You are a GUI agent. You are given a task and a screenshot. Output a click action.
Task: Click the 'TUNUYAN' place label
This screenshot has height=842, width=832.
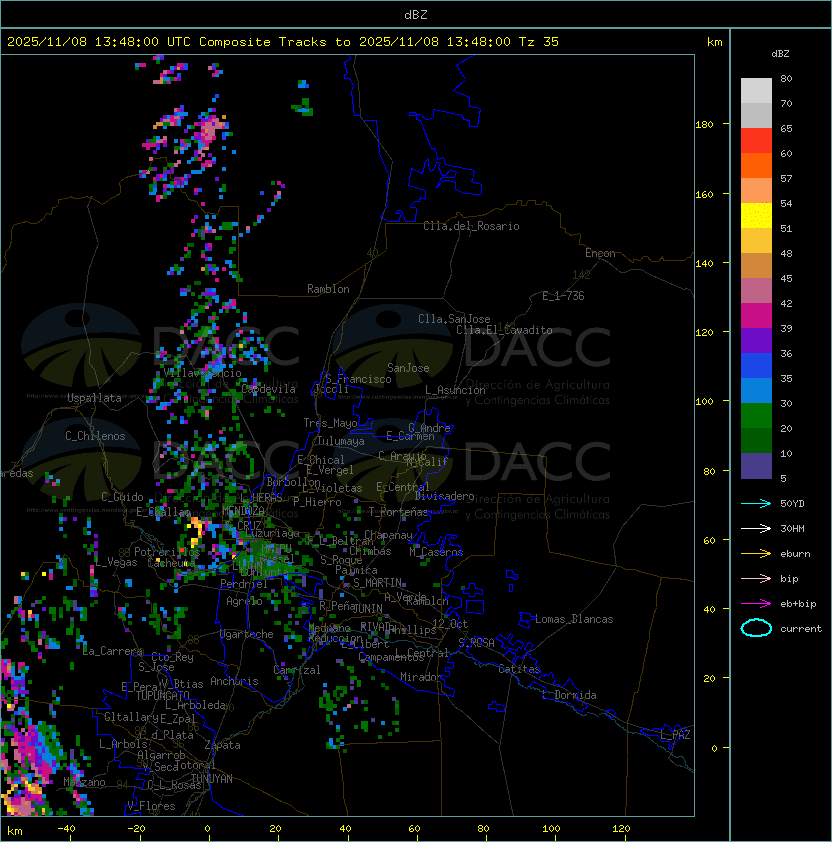tap(212, 779)
